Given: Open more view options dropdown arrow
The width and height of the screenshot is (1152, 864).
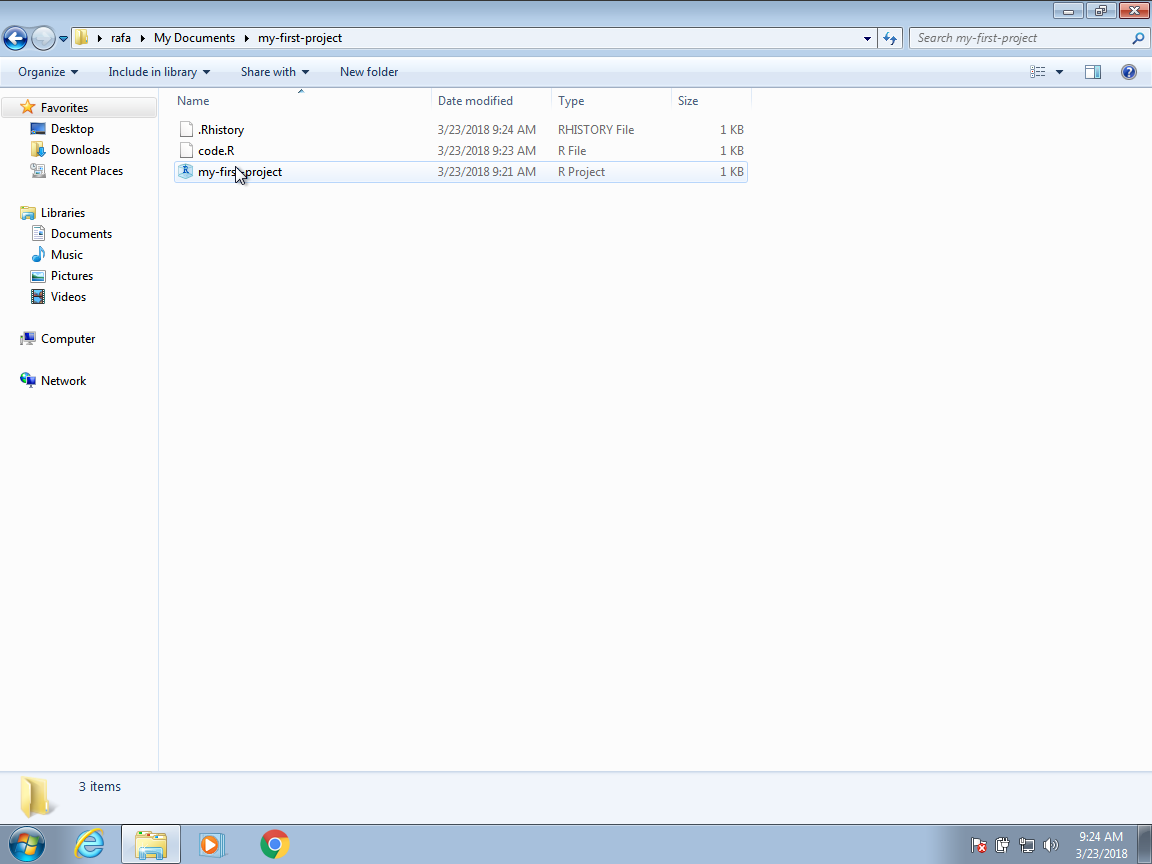Looking at the screenshot, I should point(1059,72).
